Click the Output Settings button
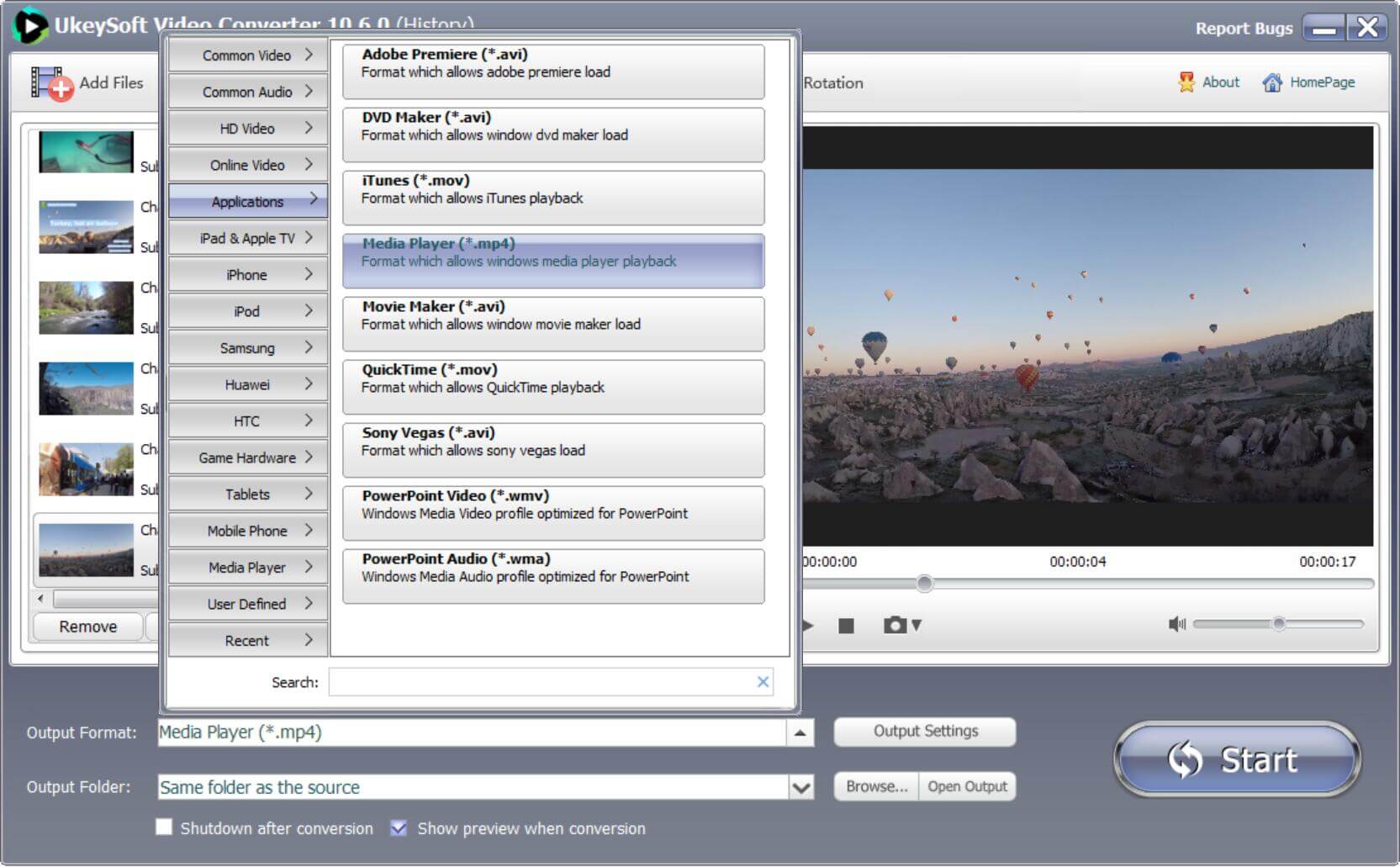The height and width of the screenshot is (867, 1400). [925, 732]
